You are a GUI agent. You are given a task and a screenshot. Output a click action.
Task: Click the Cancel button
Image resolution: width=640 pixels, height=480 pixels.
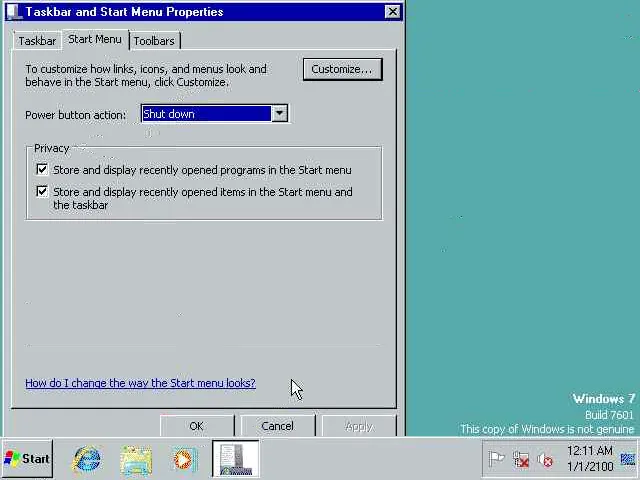(x=278, y=426)
